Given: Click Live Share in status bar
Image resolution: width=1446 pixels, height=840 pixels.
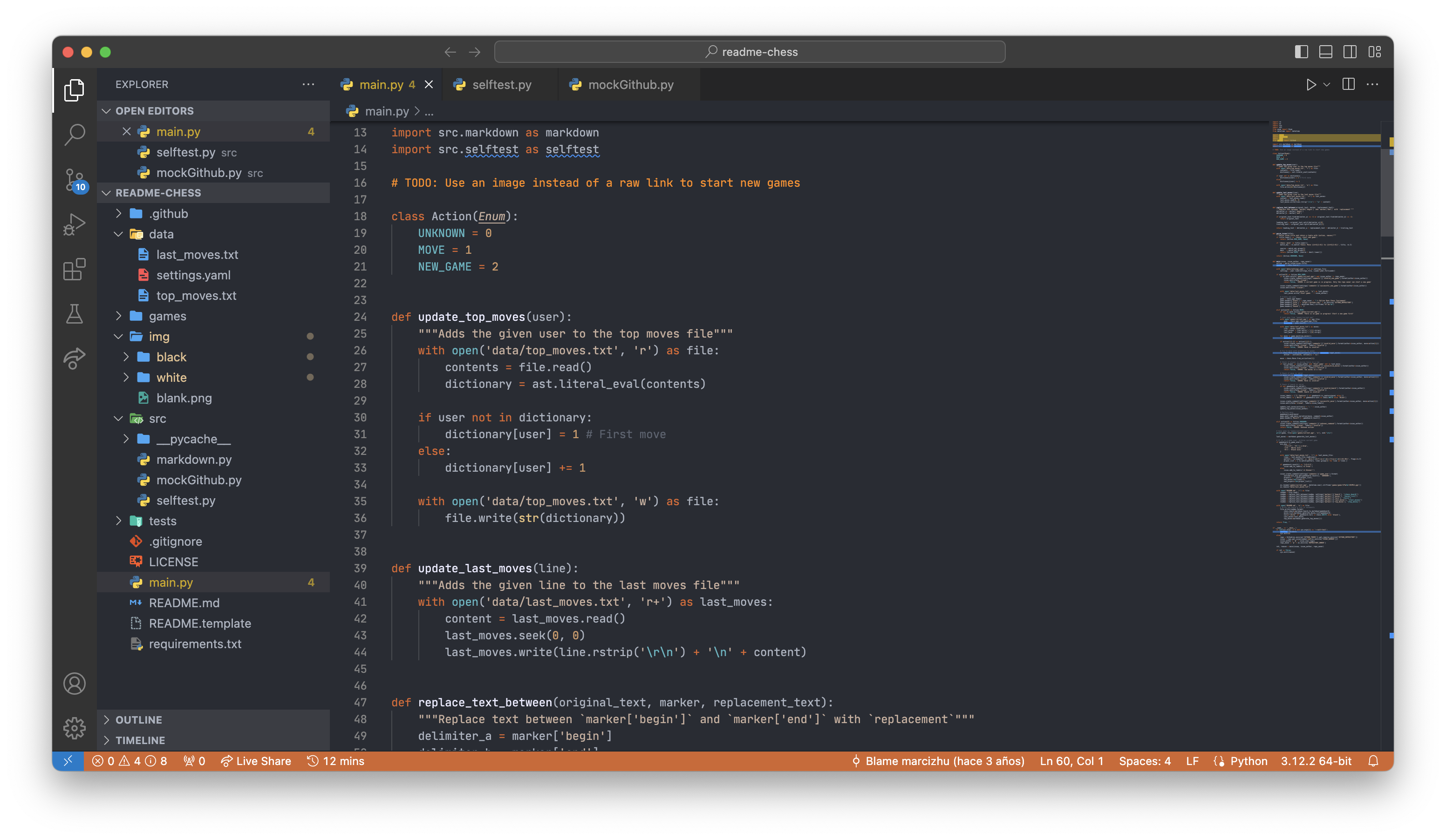Looking at the screenshot, I should tap(257, 761).
